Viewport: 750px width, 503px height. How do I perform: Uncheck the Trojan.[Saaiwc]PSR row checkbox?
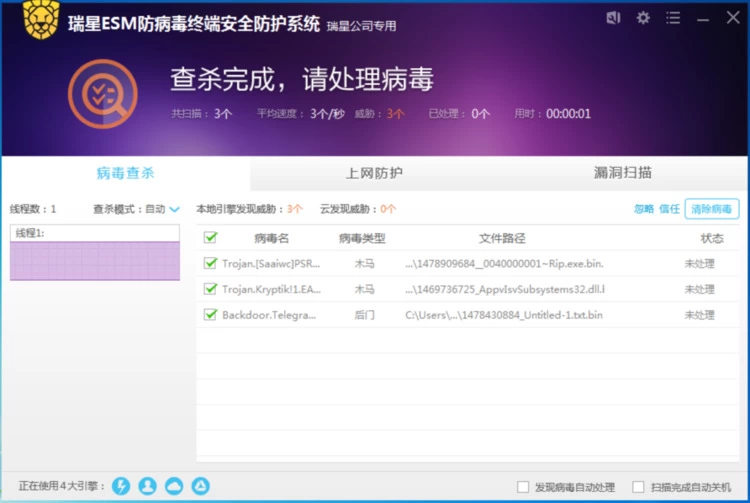[x=210, y=264]
